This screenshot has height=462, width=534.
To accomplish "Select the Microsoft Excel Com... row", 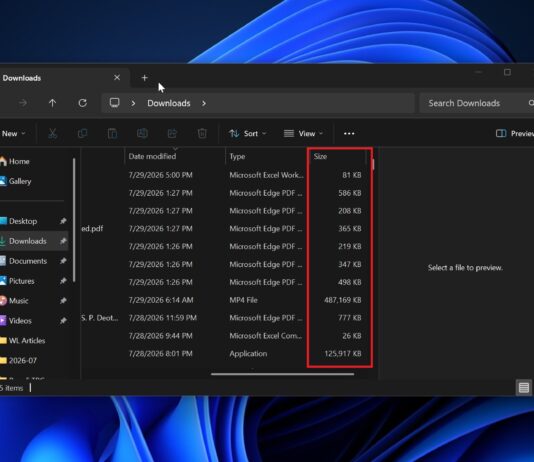I will pyautogui.click(x=227, y=336).
